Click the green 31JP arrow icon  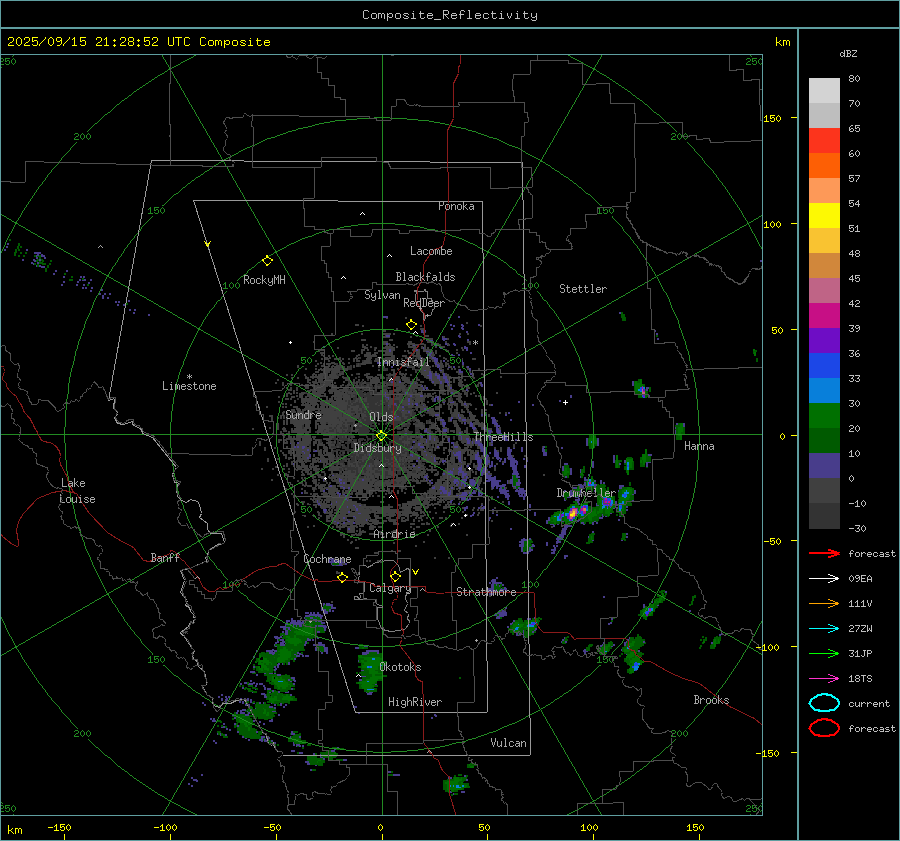coord(824,653)
